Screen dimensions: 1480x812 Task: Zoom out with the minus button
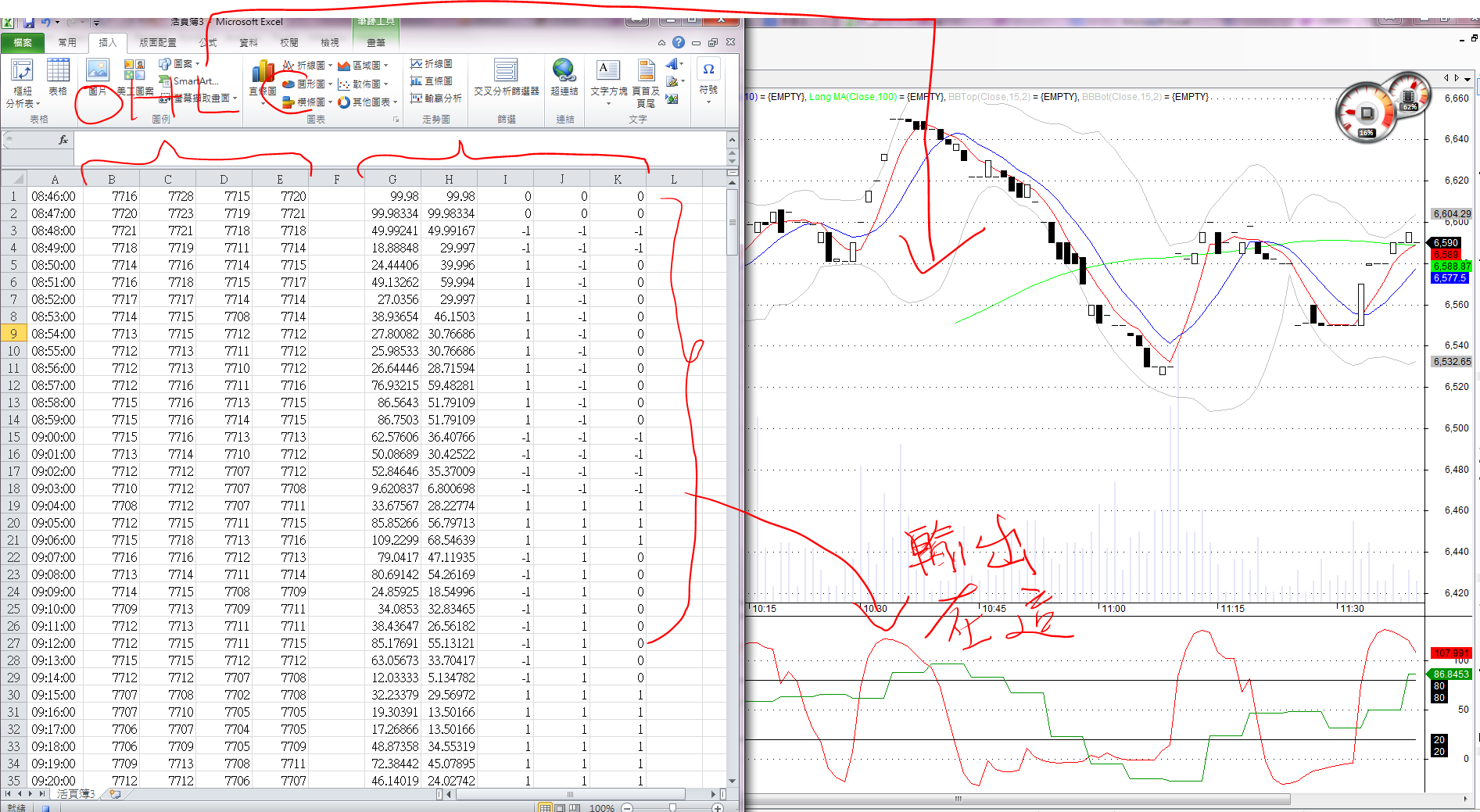point(626,808)
